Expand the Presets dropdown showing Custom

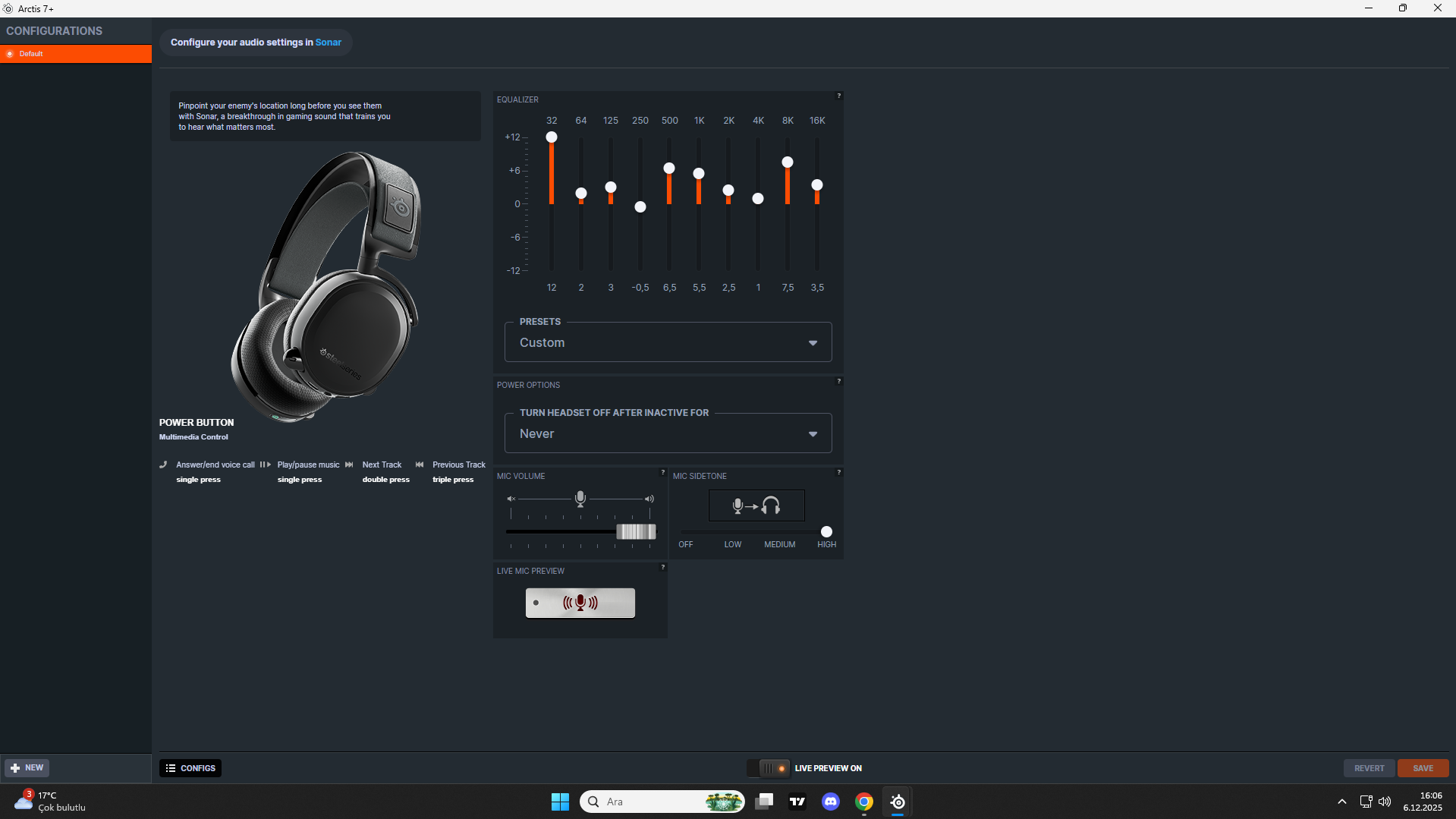668,342
